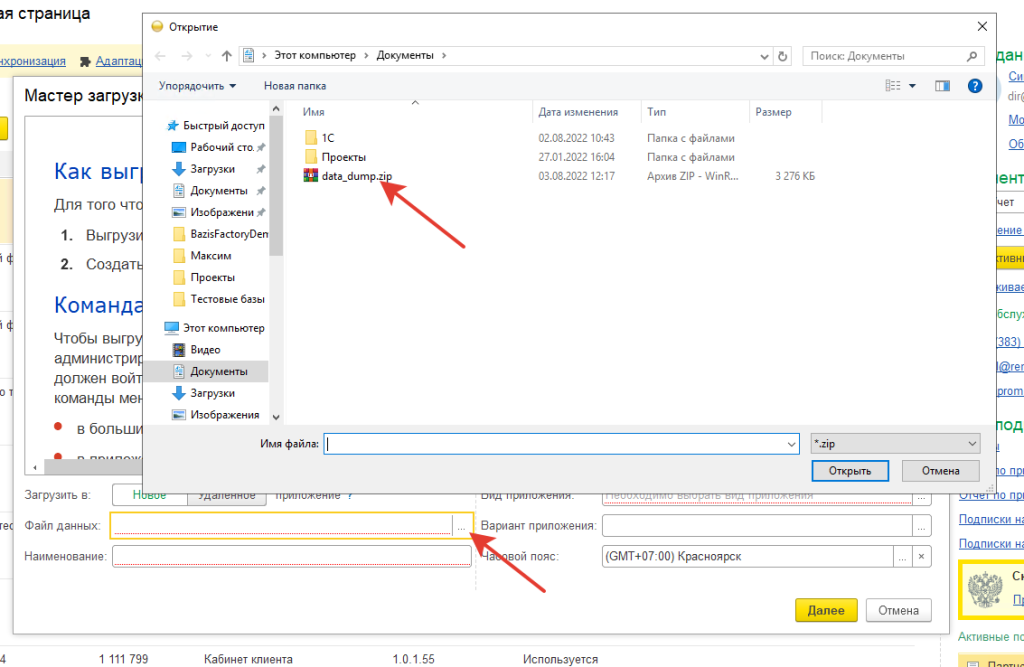Open the pinned Загрузки under Быстрый доступ

click(218, 169)
